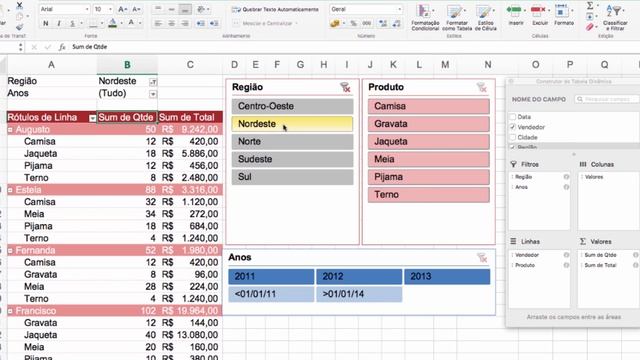The width and height of the screenshot is (640, 360).
Task: Select 2011 in Anos slicer
Action: pyautogui.click(x=271, y=276)
